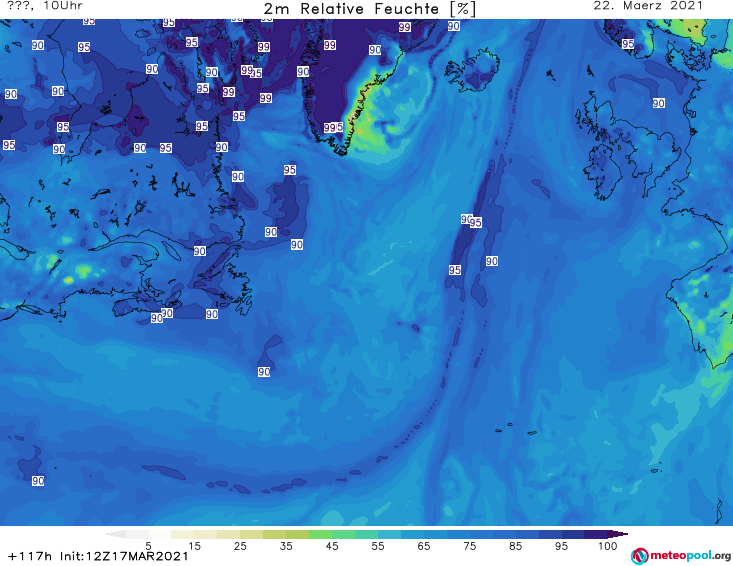Click the colorbar scale value '85'
Image resolution: width=733 pixels, height=566 pixels.
pos(515,546)
